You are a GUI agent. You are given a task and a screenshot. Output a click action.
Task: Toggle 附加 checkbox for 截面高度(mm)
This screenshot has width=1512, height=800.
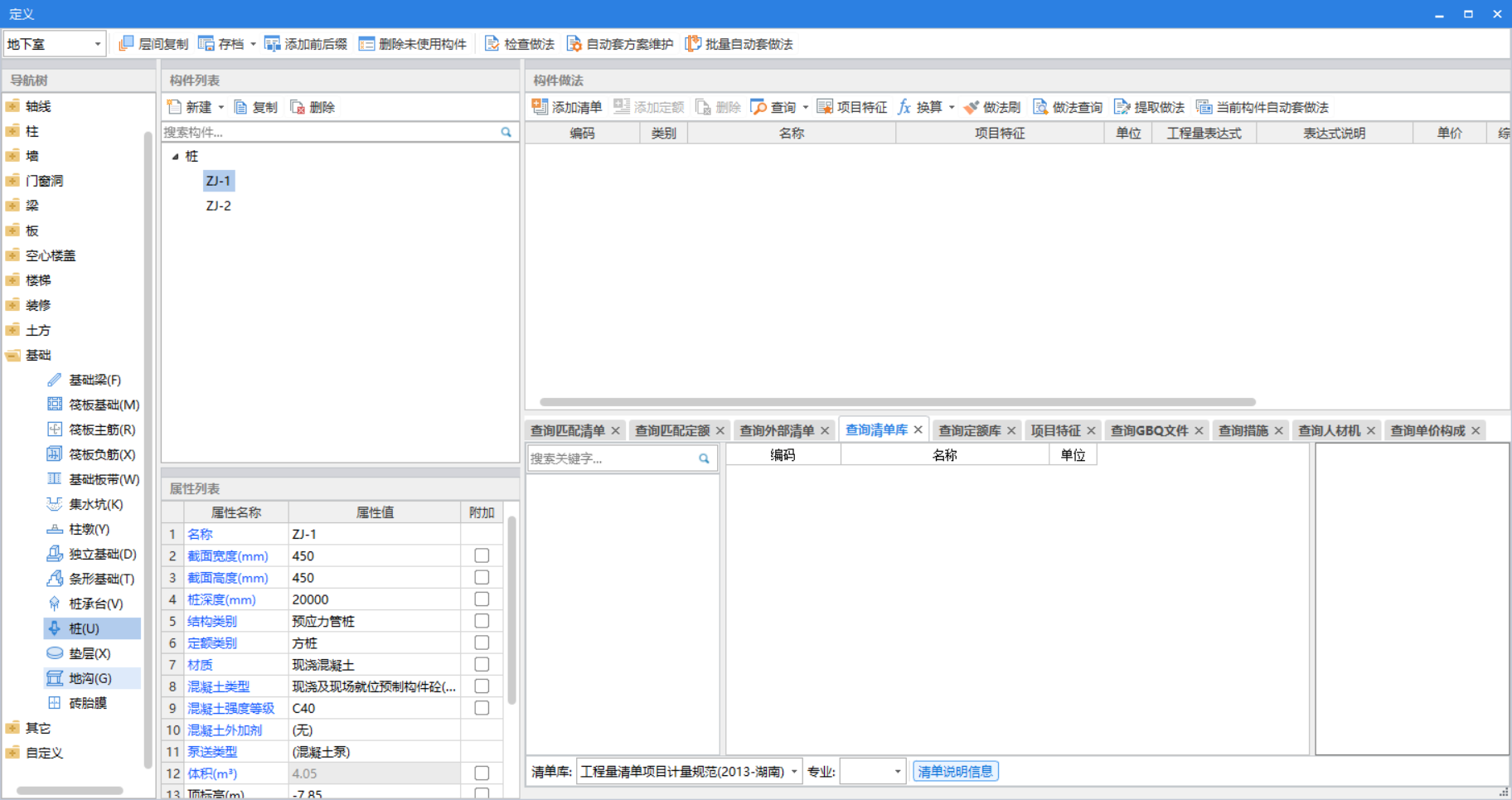tap(482, 577)
